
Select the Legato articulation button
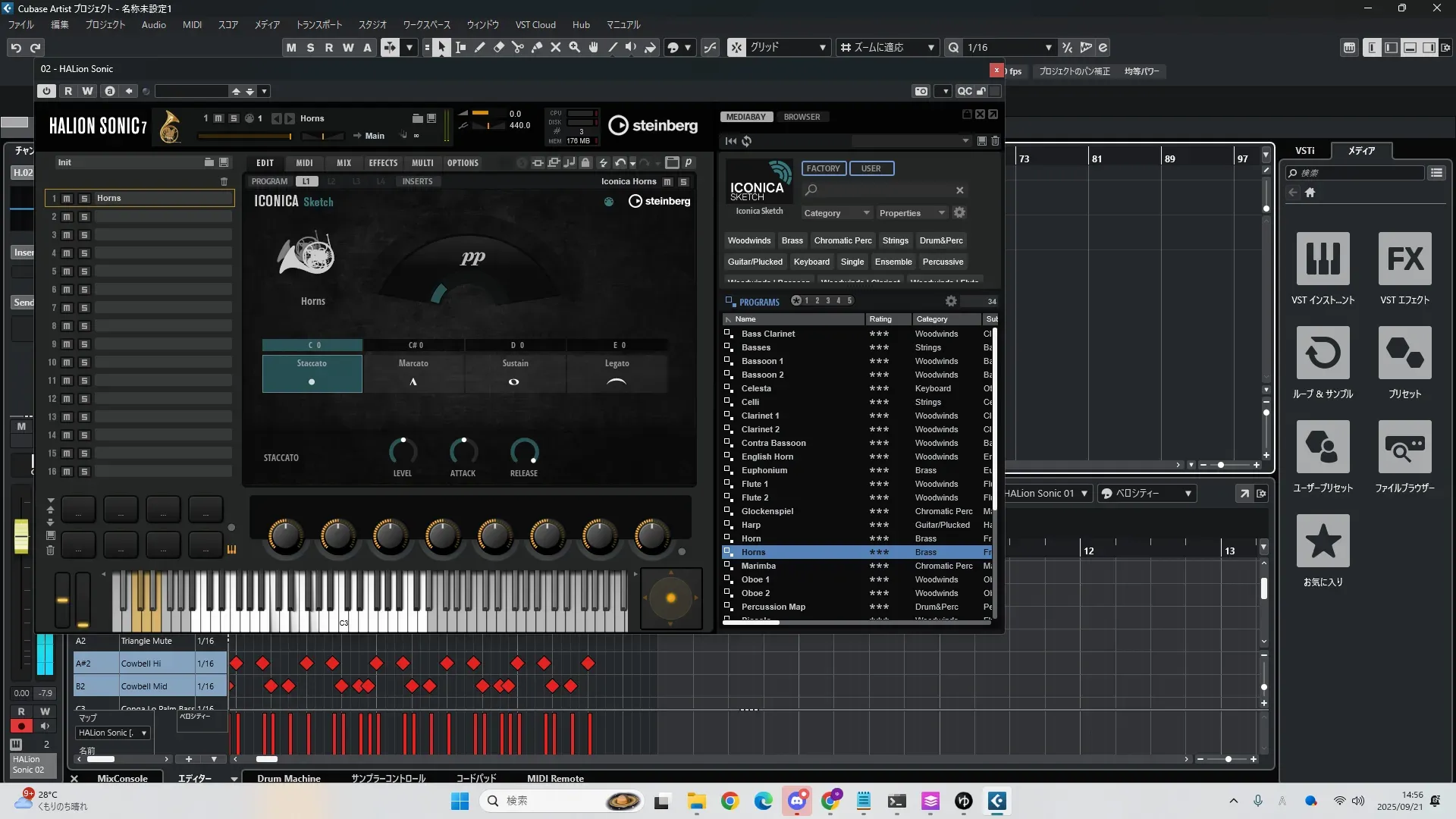pos(617,373)
